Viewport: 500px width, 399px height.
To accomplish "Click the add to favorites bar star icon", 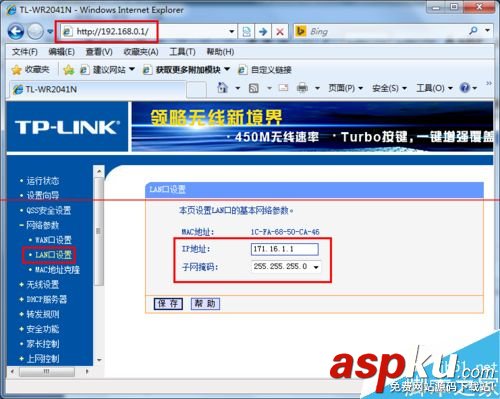I will coord(69,70).
